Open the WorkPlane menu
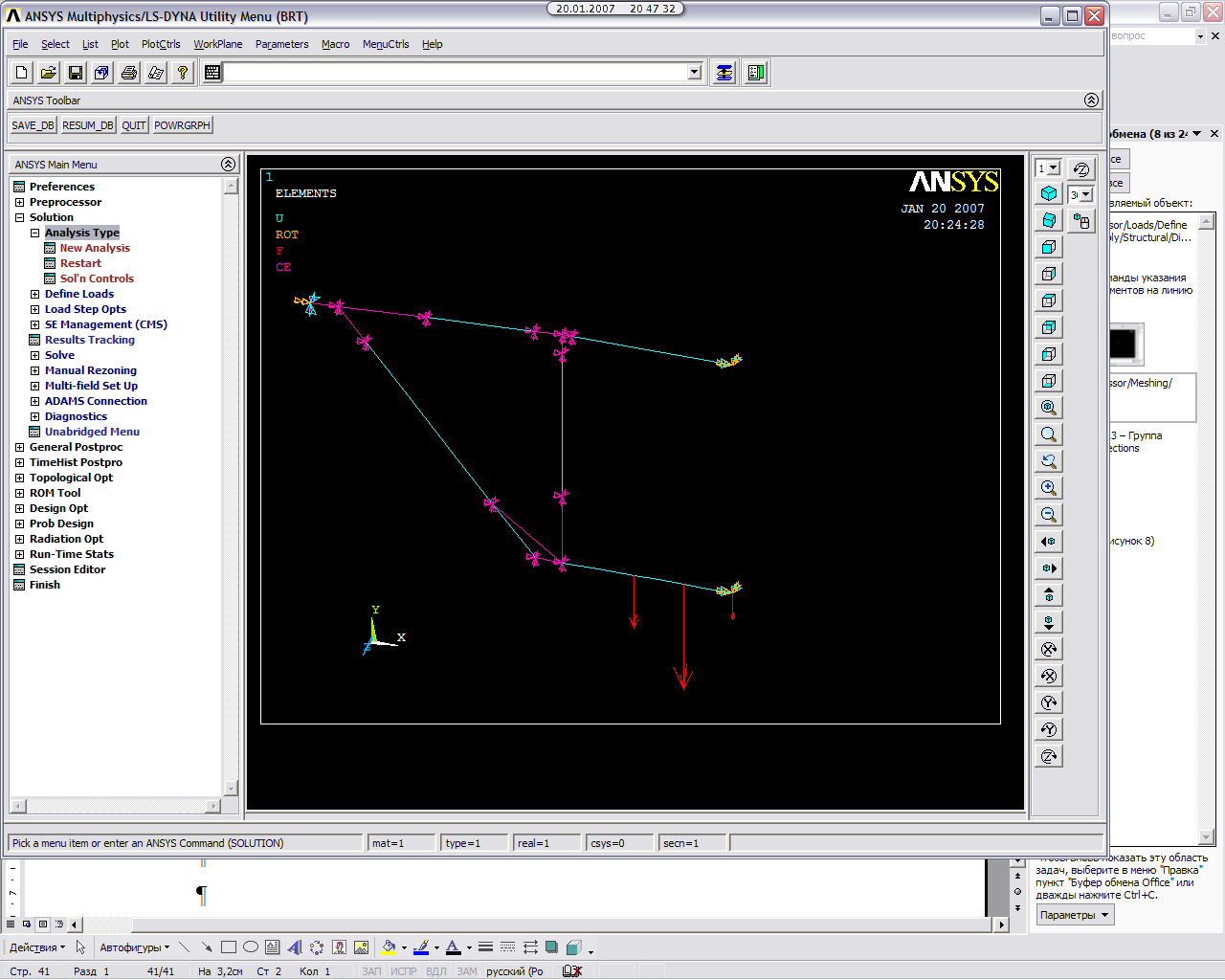This screenshot has width=1225, height=980. [218, 44]
